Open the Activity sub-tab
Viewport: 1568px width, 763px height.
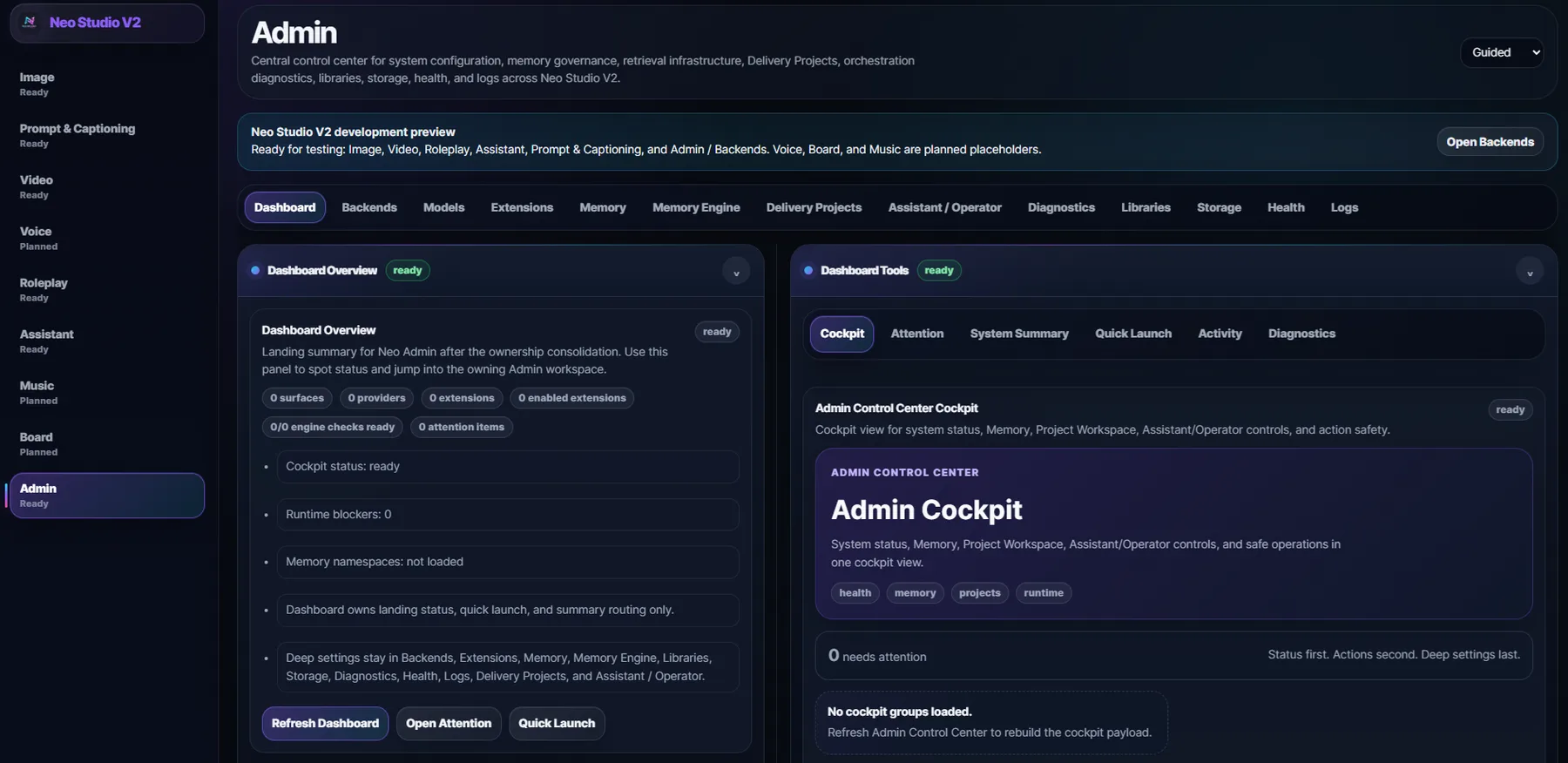tap(1220, 334)
